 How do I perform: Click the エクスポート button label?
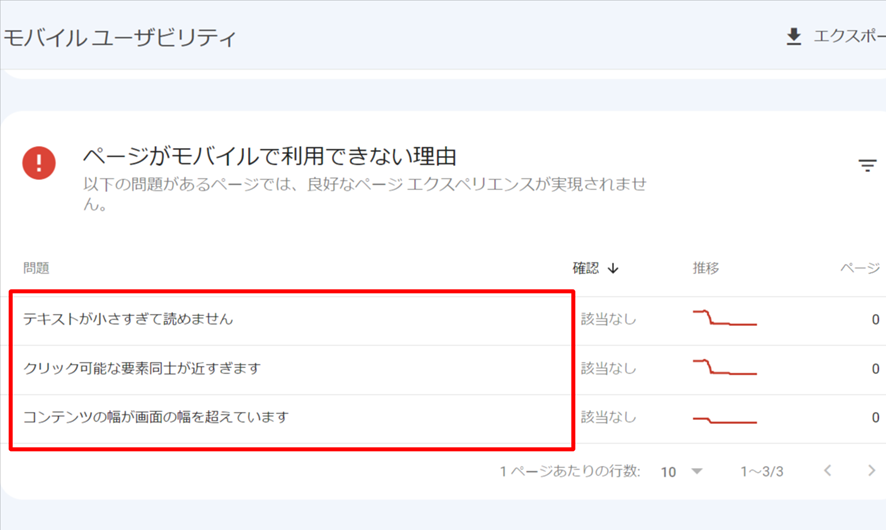tap(849, 37)
